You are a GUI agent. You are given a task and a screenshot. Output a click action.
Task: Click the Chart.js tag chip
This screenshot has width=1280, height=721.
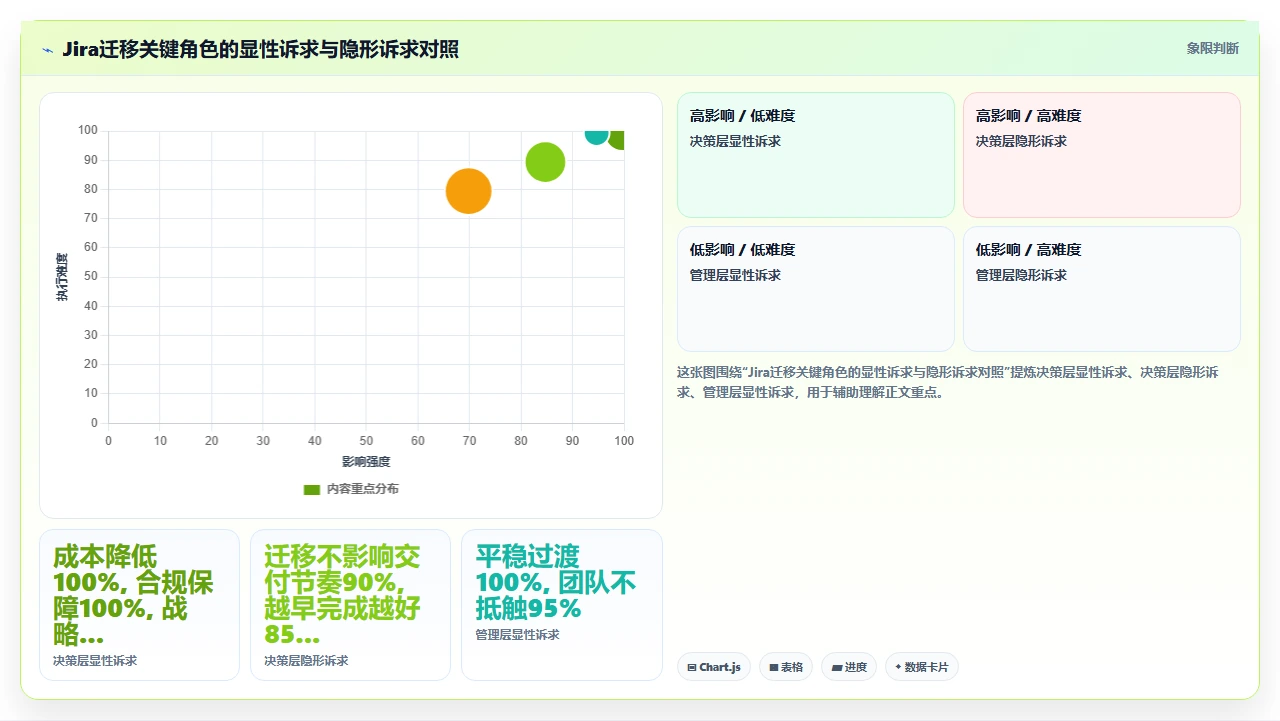point(714,667)
